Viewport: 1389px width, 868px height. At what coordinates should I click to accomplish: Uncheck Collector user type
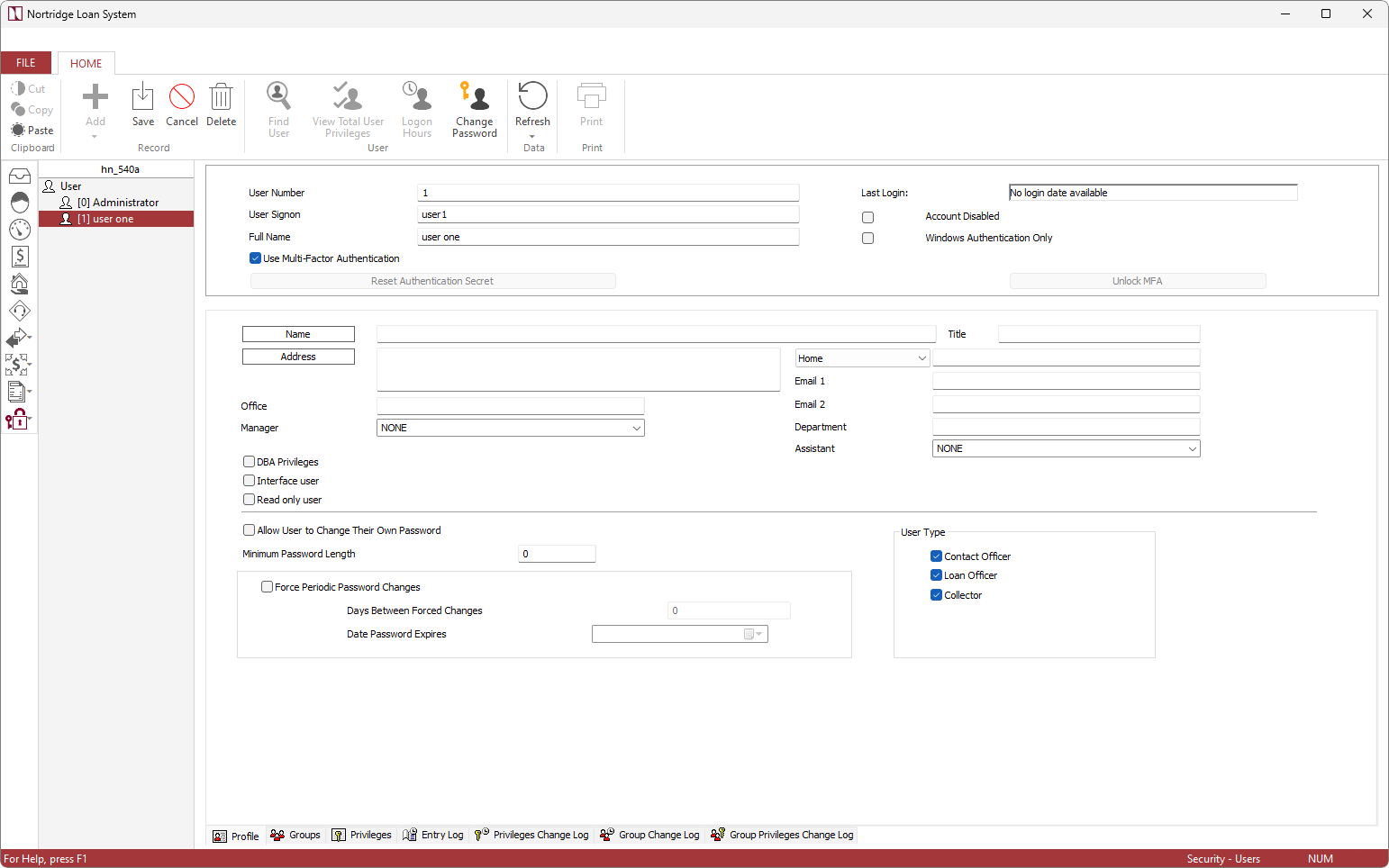936,595
